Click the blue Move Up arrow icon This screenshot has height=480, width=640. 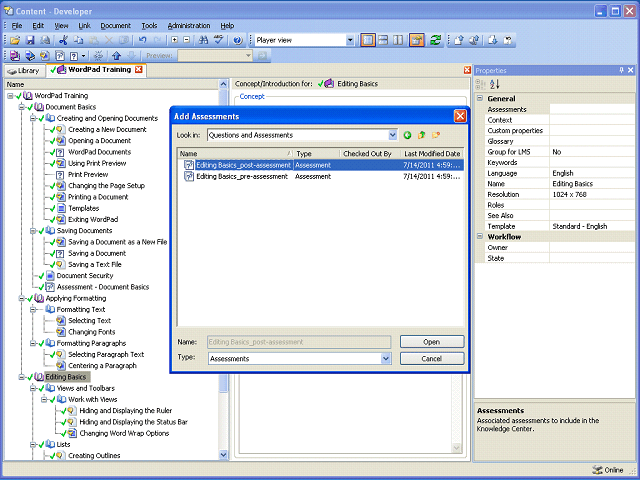[116, 56]
